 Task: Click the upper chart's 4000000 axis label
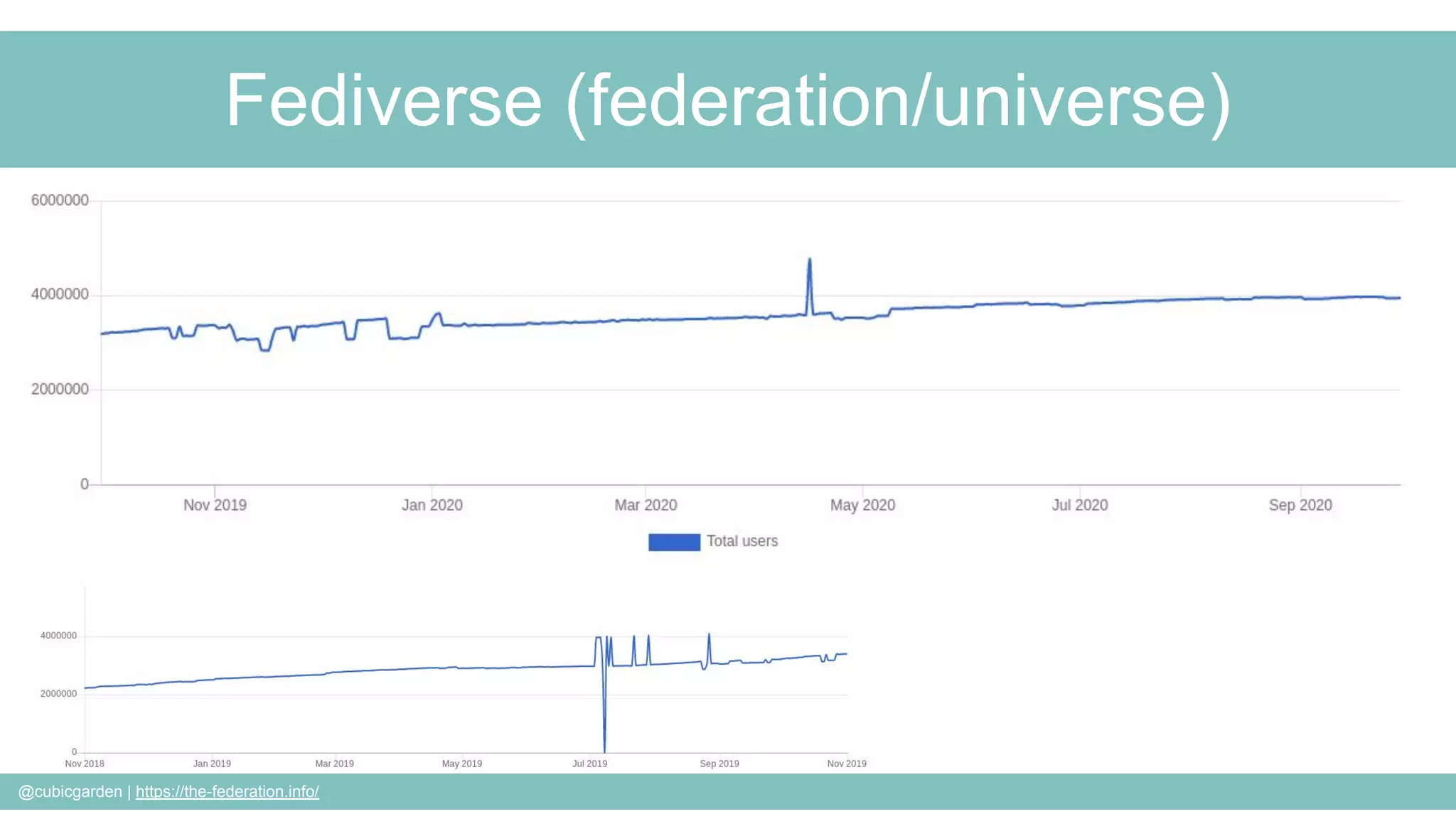point(60,294)
